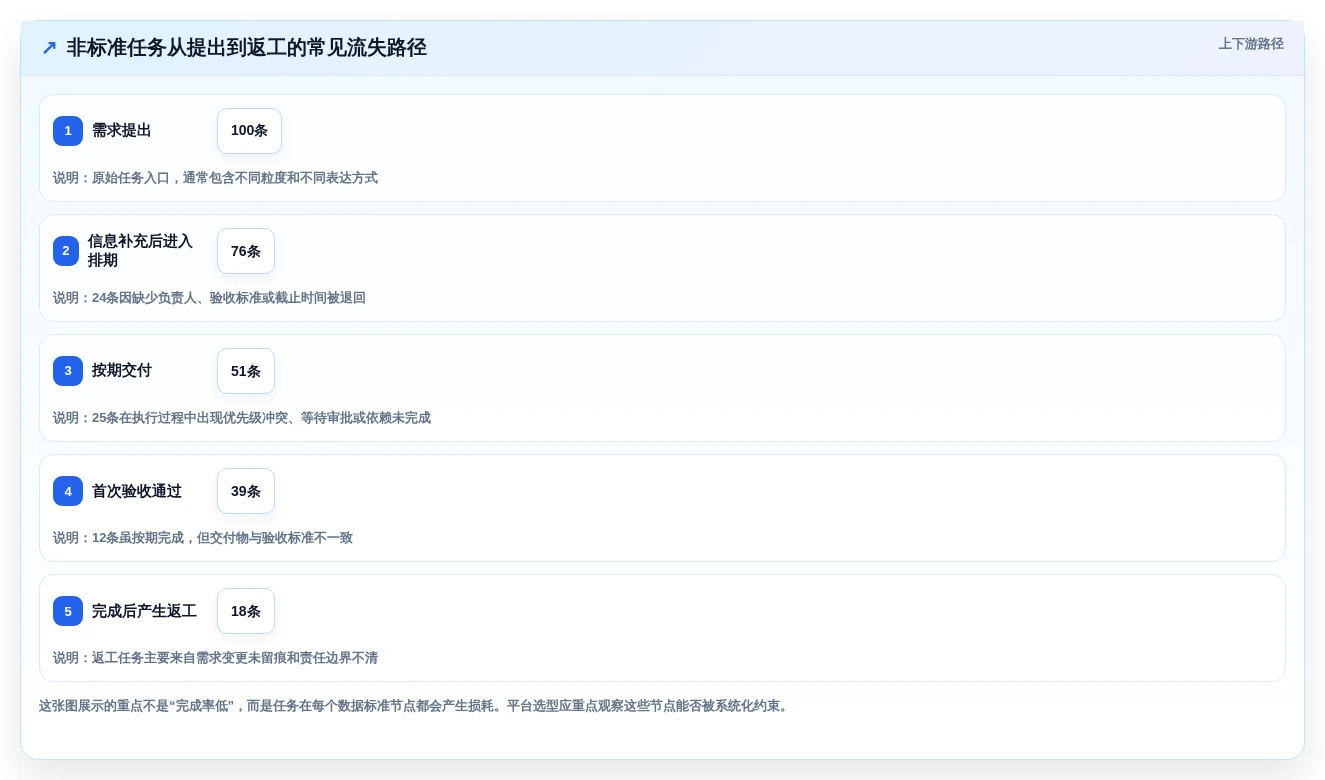Click the note about 24条因缺少负责人被退回

209,298
